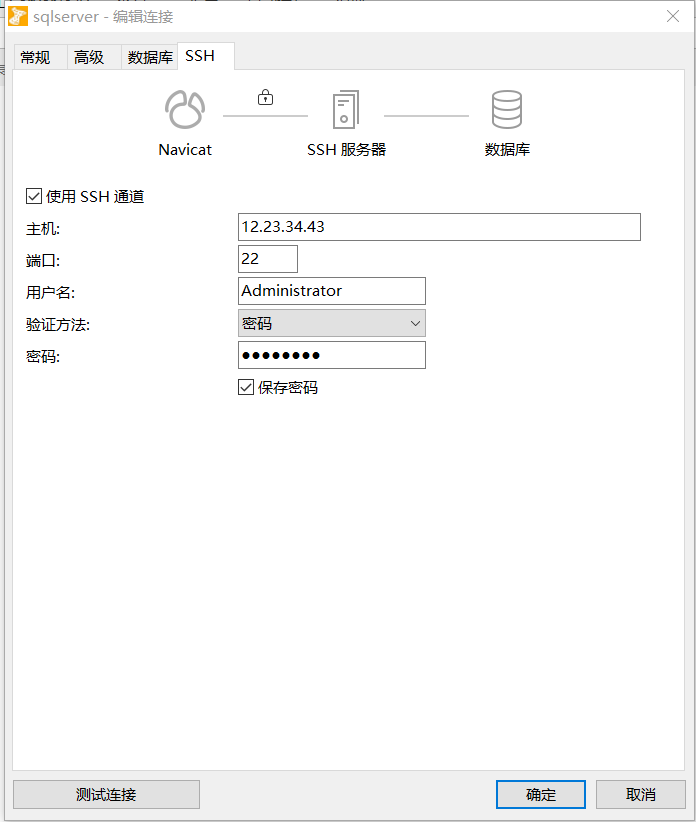This screenshot has width=696, height=822.
Task: Open the 验证方法 dropdown
Action: tap(332, 323)
